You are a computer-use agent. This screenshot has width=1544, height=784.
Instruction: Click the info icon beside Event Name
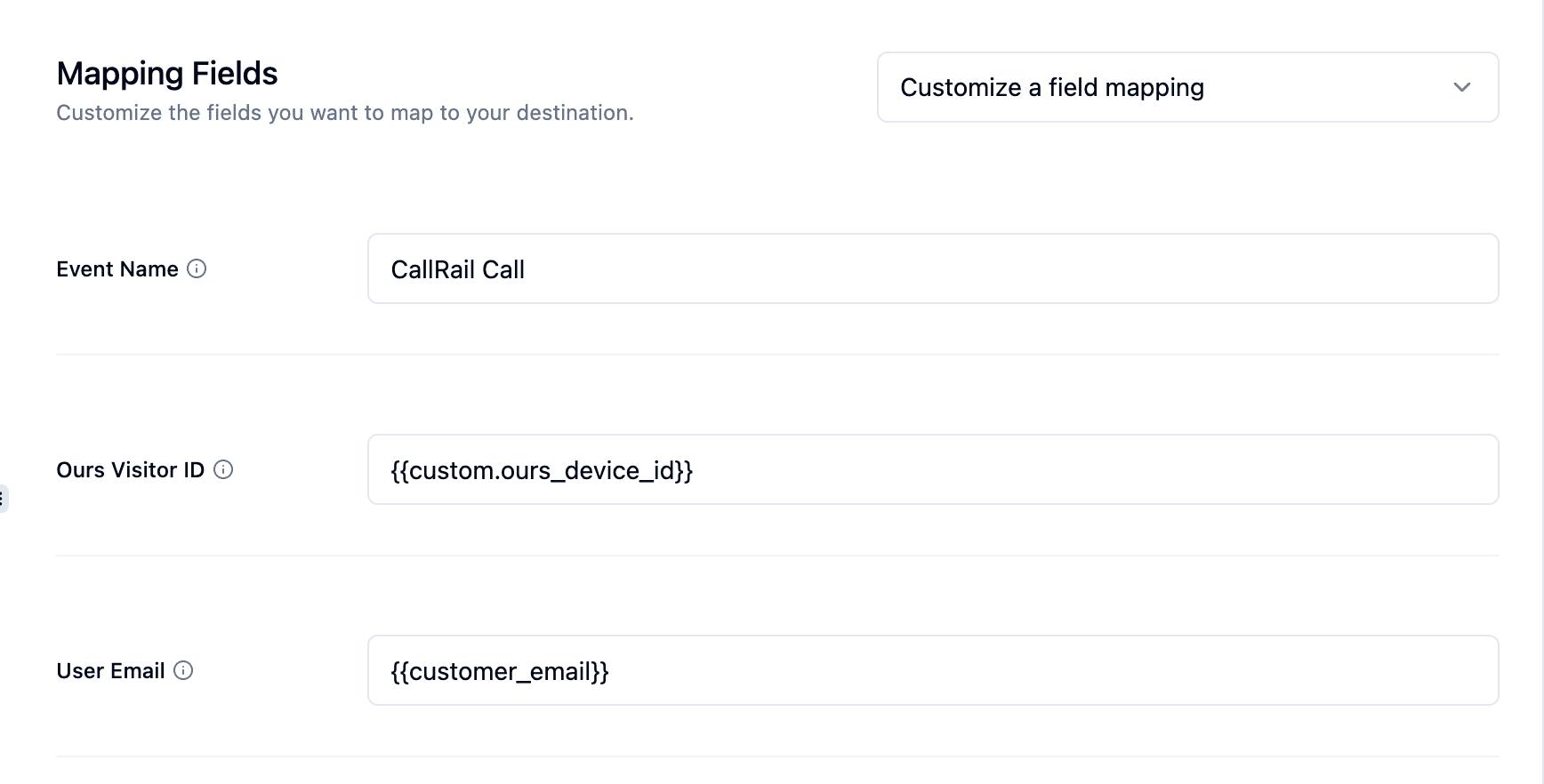tap(197, 268)
